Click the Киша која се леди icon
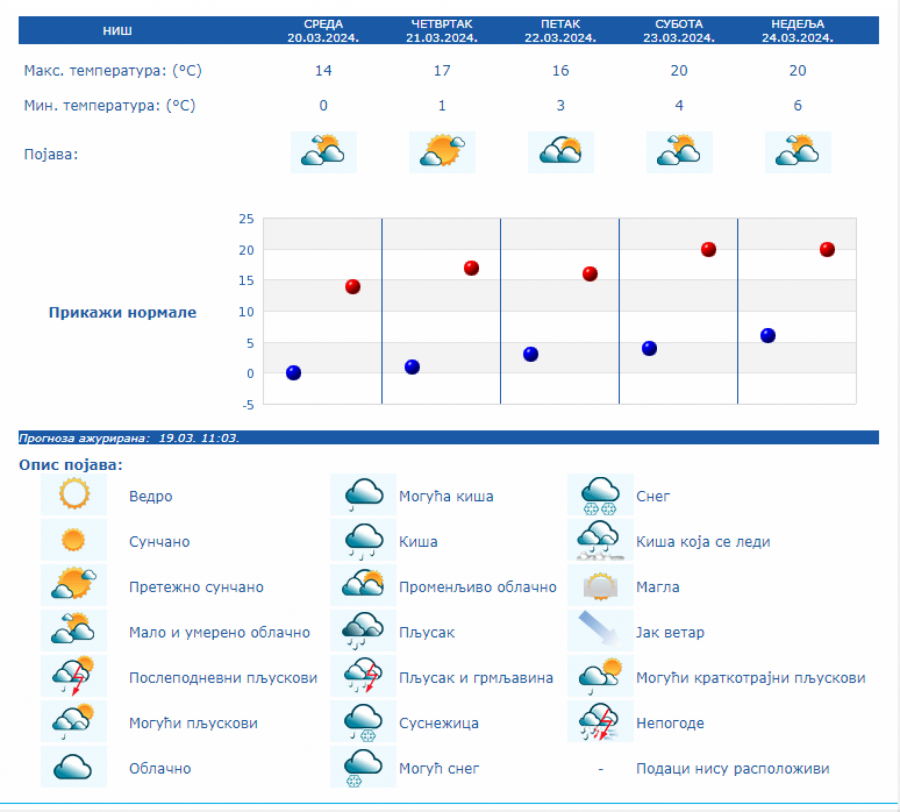The width and height of the screenshot is (900, 812). point(600,541)
